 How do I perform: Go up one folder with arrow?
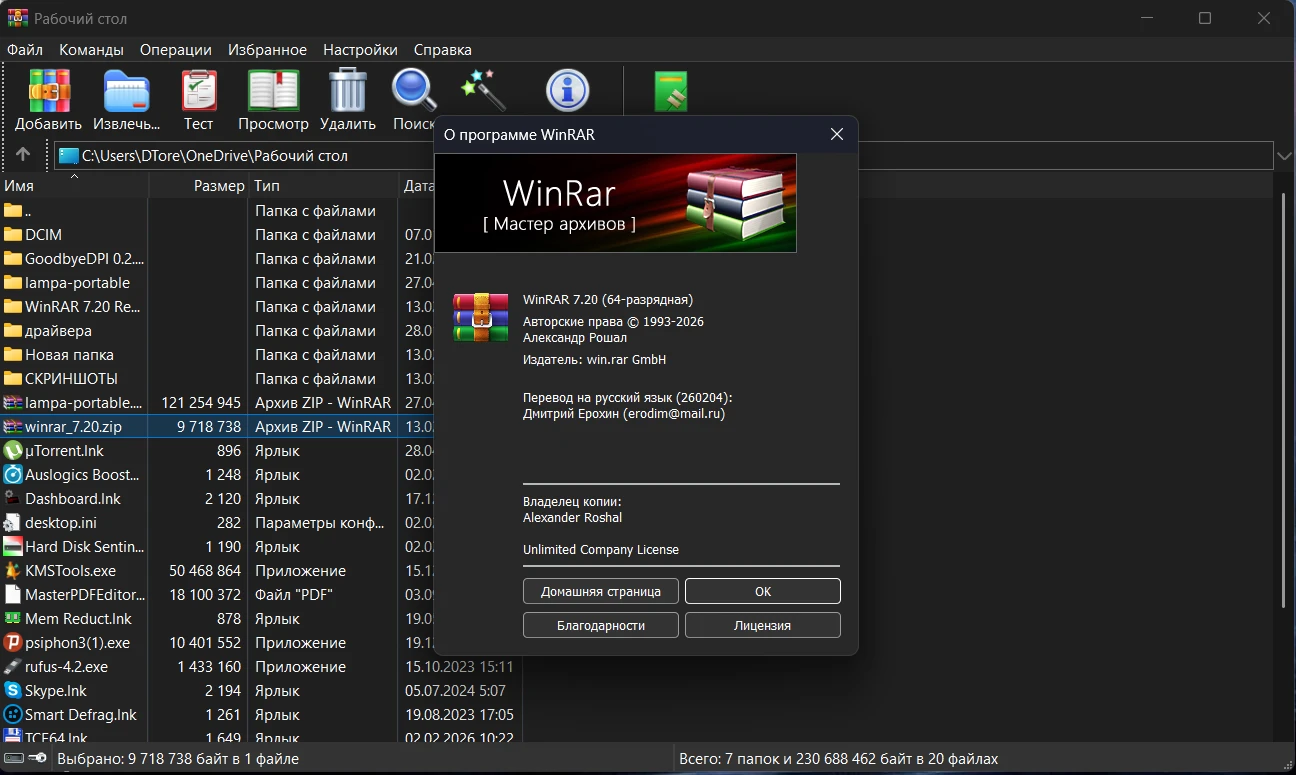(23, 155)
